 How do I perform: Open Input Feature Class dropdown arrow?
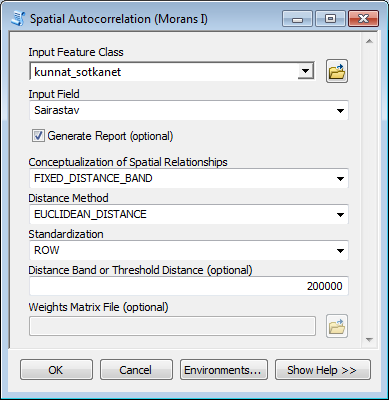[x=305, y=71]
